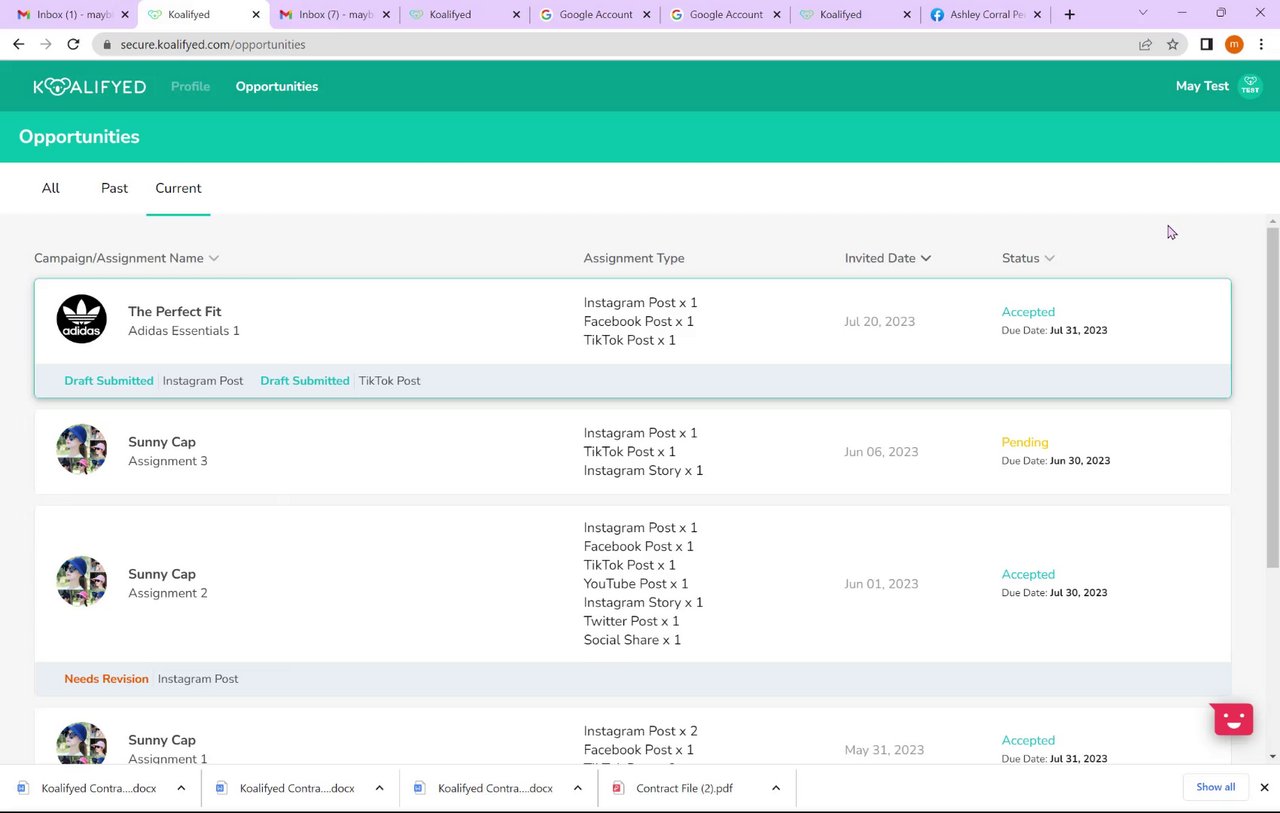Viewport: 1280px width, 813px height.
Task: Click the Pending status text
Action: click(x=1025, y=442)
